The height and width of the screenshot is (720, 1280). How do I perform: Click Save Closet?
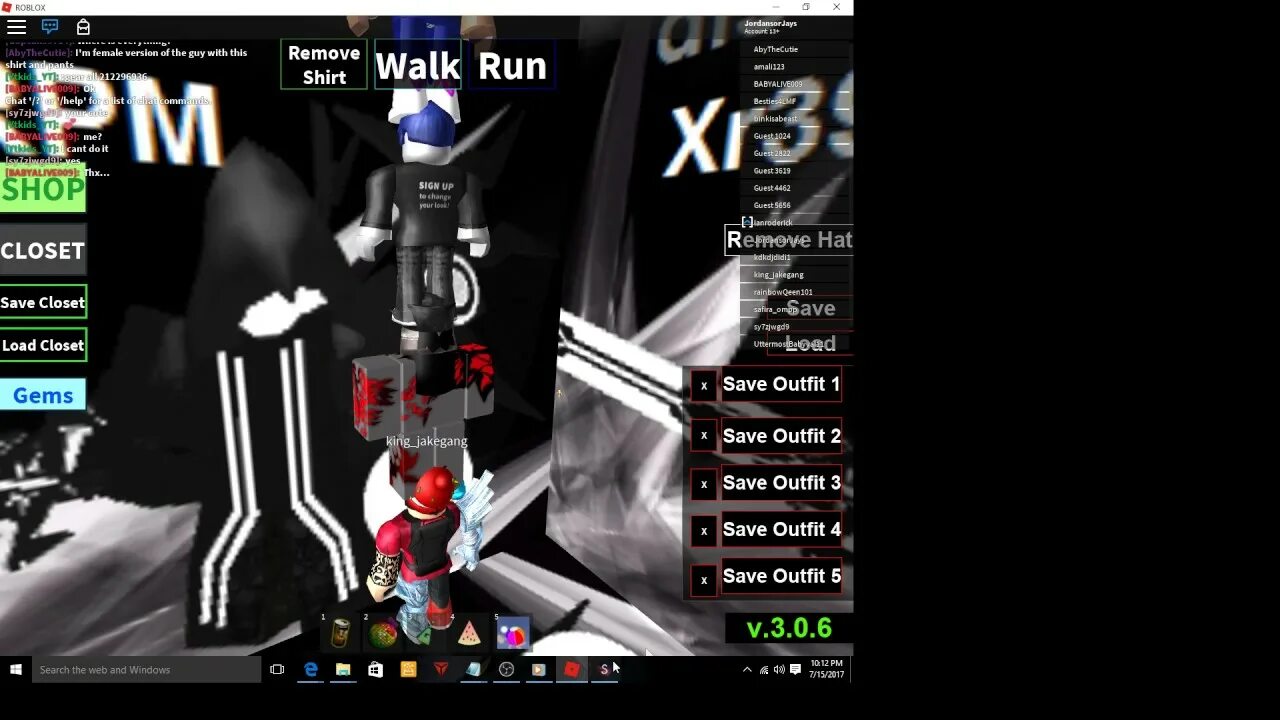(43, 302)
